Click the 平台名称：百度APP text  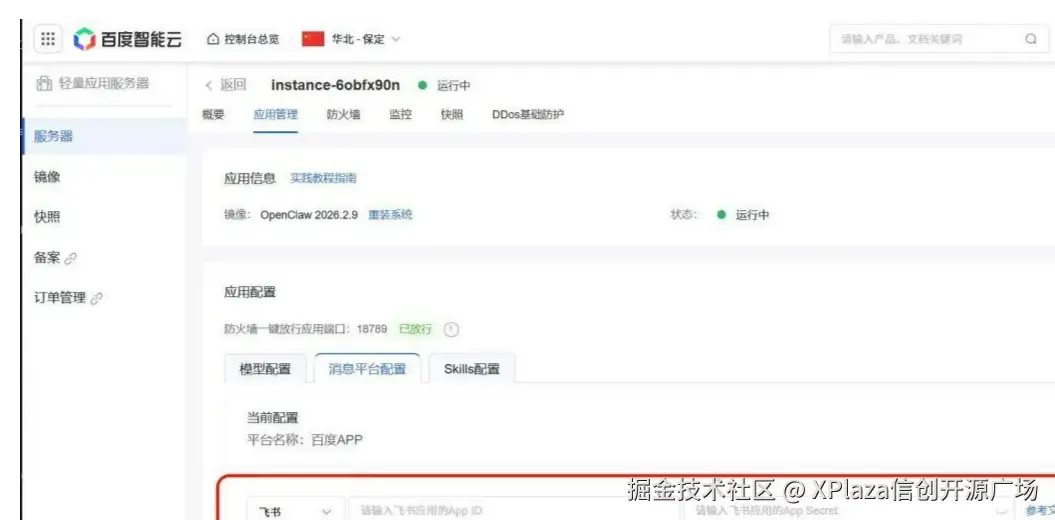pyautogui.click(x=305, y=441)
